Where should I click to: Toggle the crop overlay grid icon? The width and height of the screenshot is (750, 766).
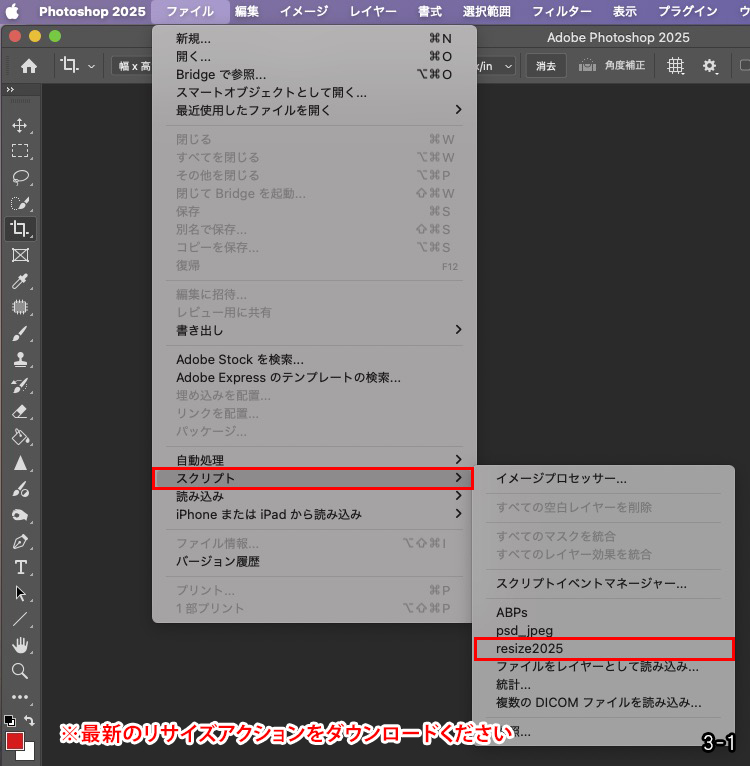coord(676,66)
